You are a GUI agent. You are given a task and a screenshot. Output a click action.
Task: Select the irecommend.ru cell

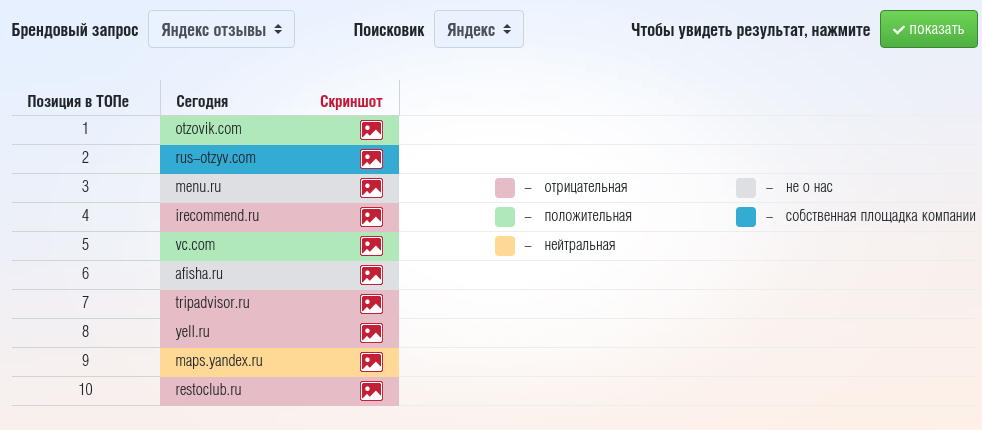pyautogui.click(x=279, y=217)
